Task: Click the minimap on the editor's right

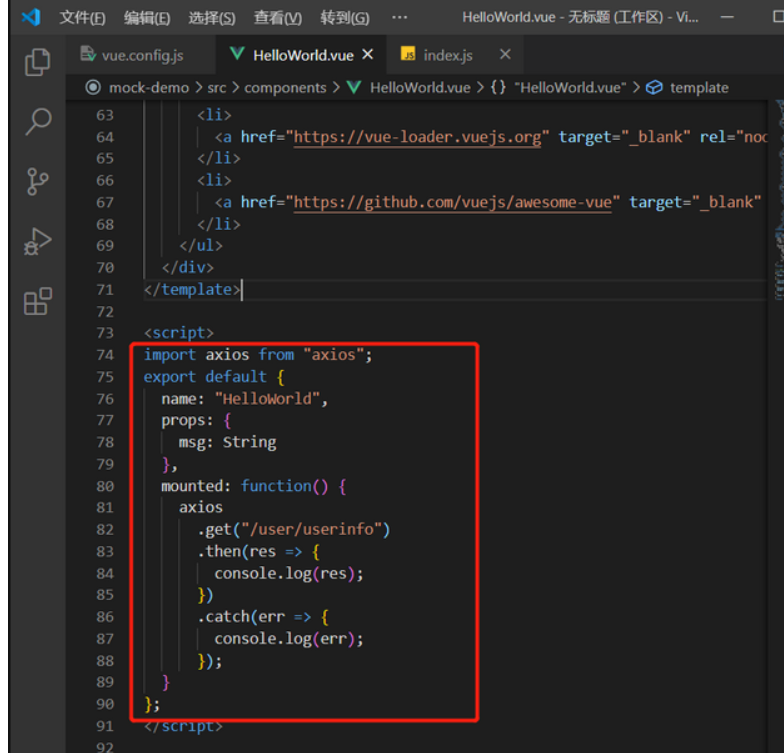Action: click(x=778, y=200)
